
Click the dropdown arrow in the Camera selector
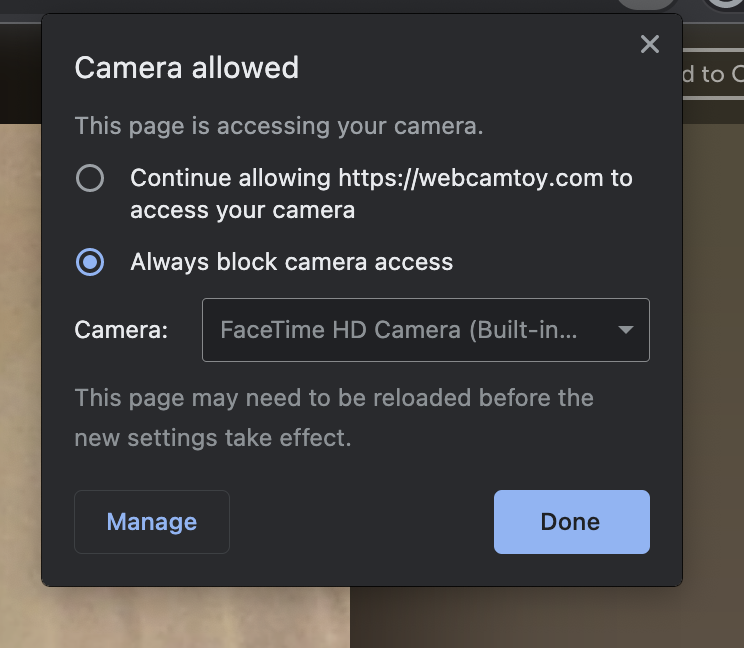pyautogui.click(x=626, y=330)
